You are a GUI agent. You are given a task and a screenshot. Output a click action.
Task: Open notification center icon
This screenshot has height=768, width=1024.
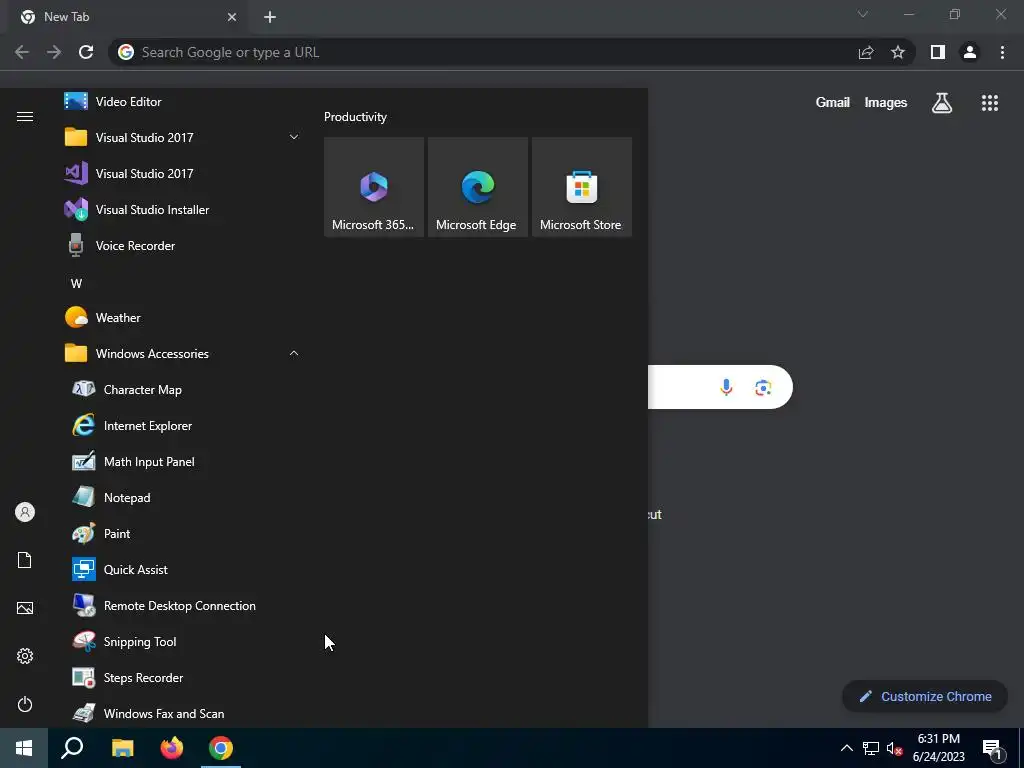(991, 748)
